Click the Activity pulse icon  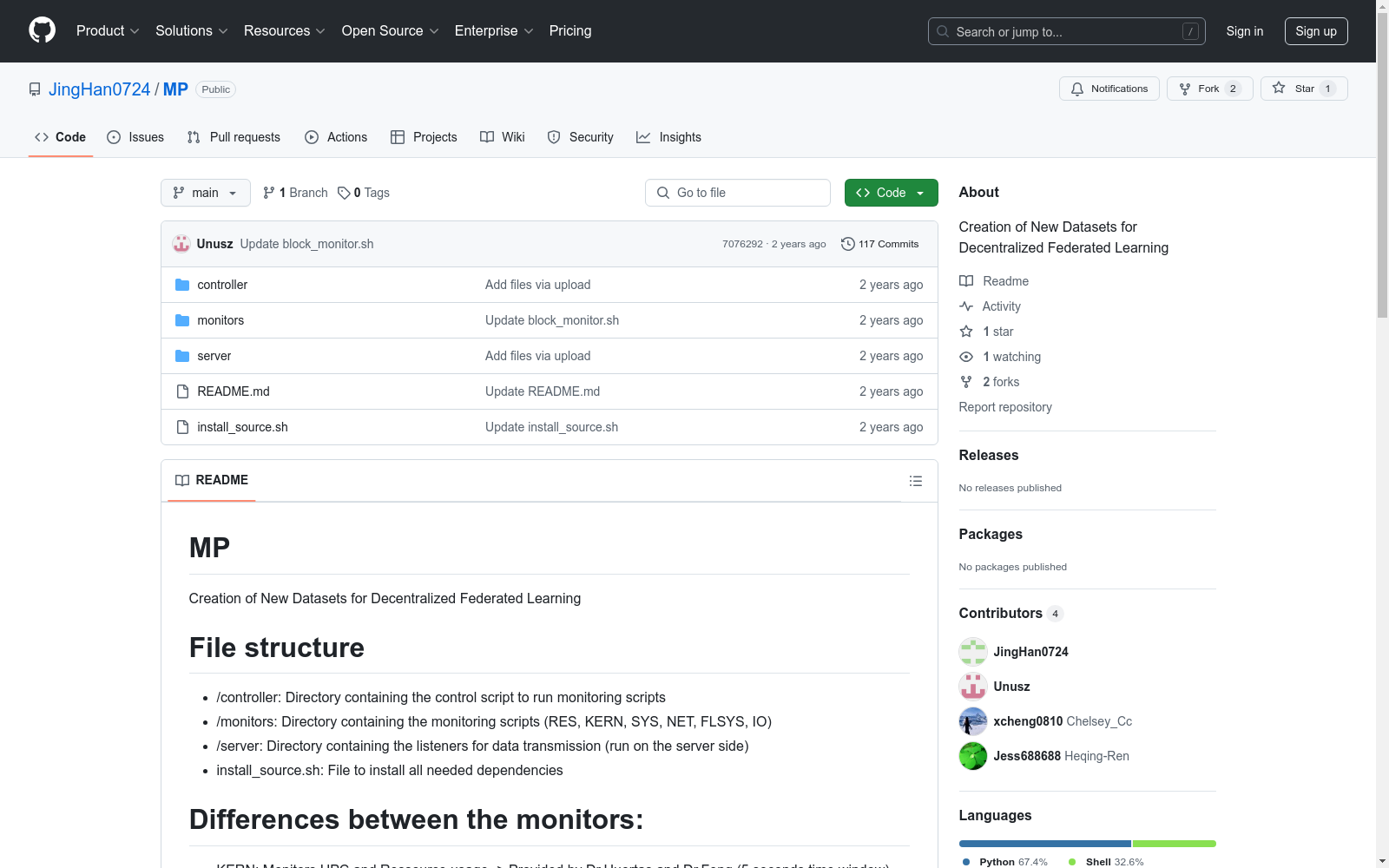(966, 306)
